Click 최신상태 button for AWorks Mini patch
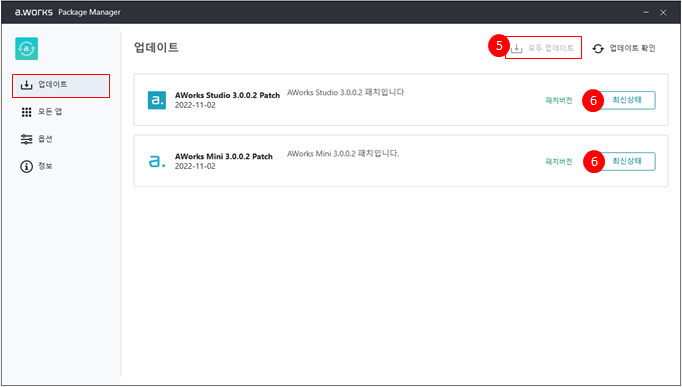Screen dimensions: 682x387 (x=627, y=161)
